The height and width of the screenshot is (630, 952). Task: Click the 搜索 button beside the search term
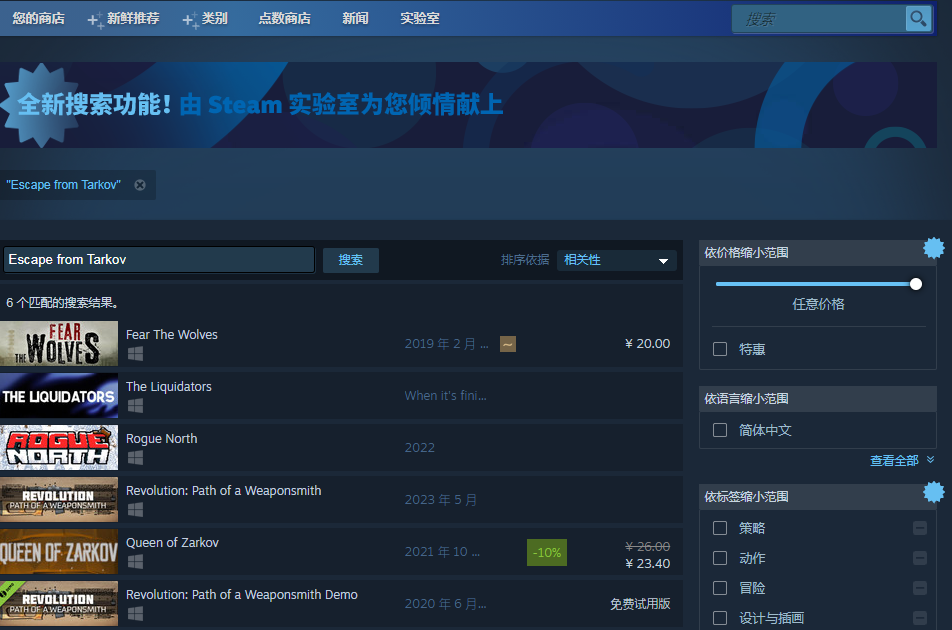(x=351, y=260)
